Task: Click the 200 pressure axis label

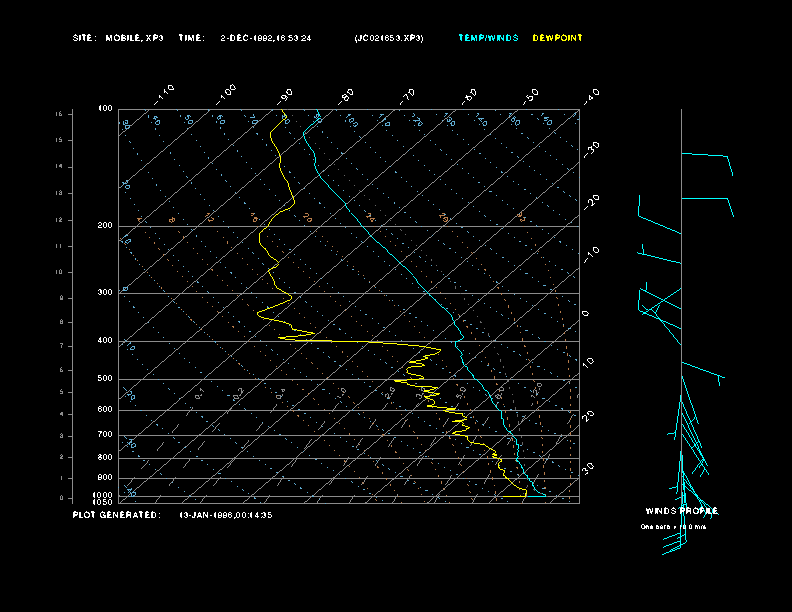Action: pos(105,226)
